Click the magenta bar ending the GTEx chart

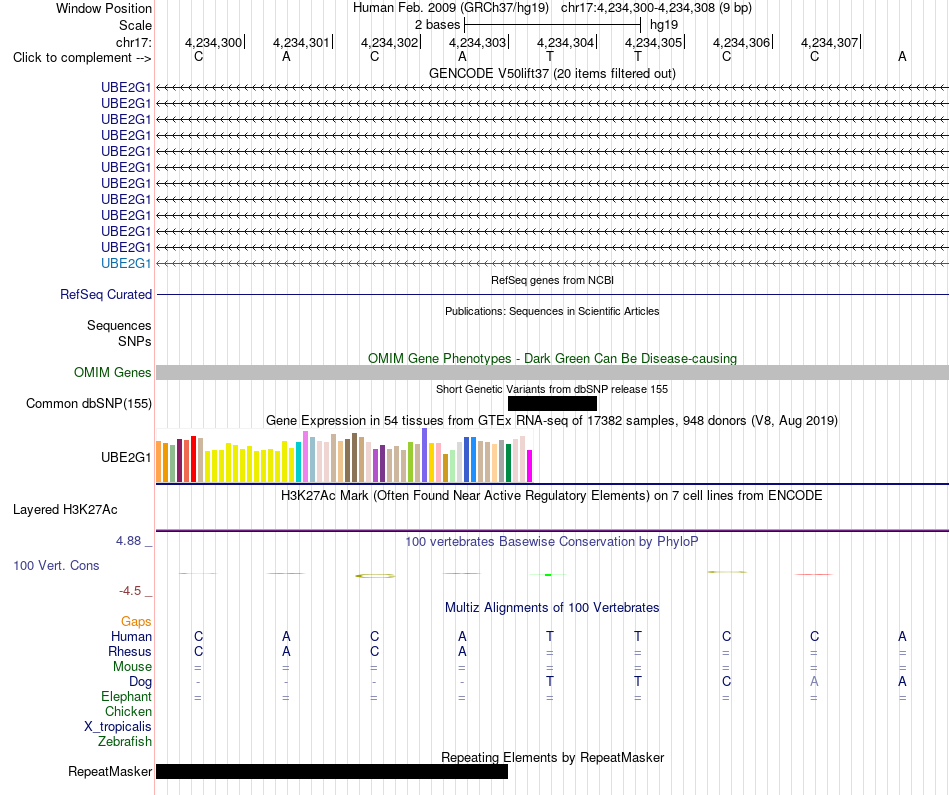coord(530,466)
